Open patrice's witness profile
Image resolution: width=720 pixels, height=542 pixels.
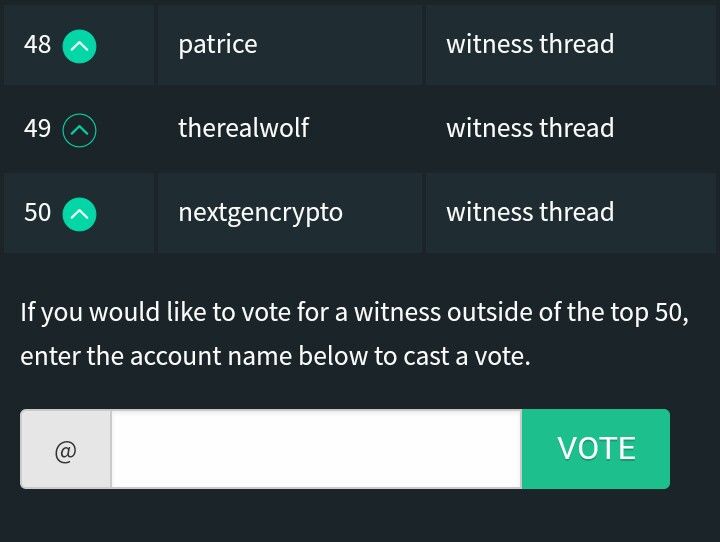pyautogui.click(x=217, y=45)
